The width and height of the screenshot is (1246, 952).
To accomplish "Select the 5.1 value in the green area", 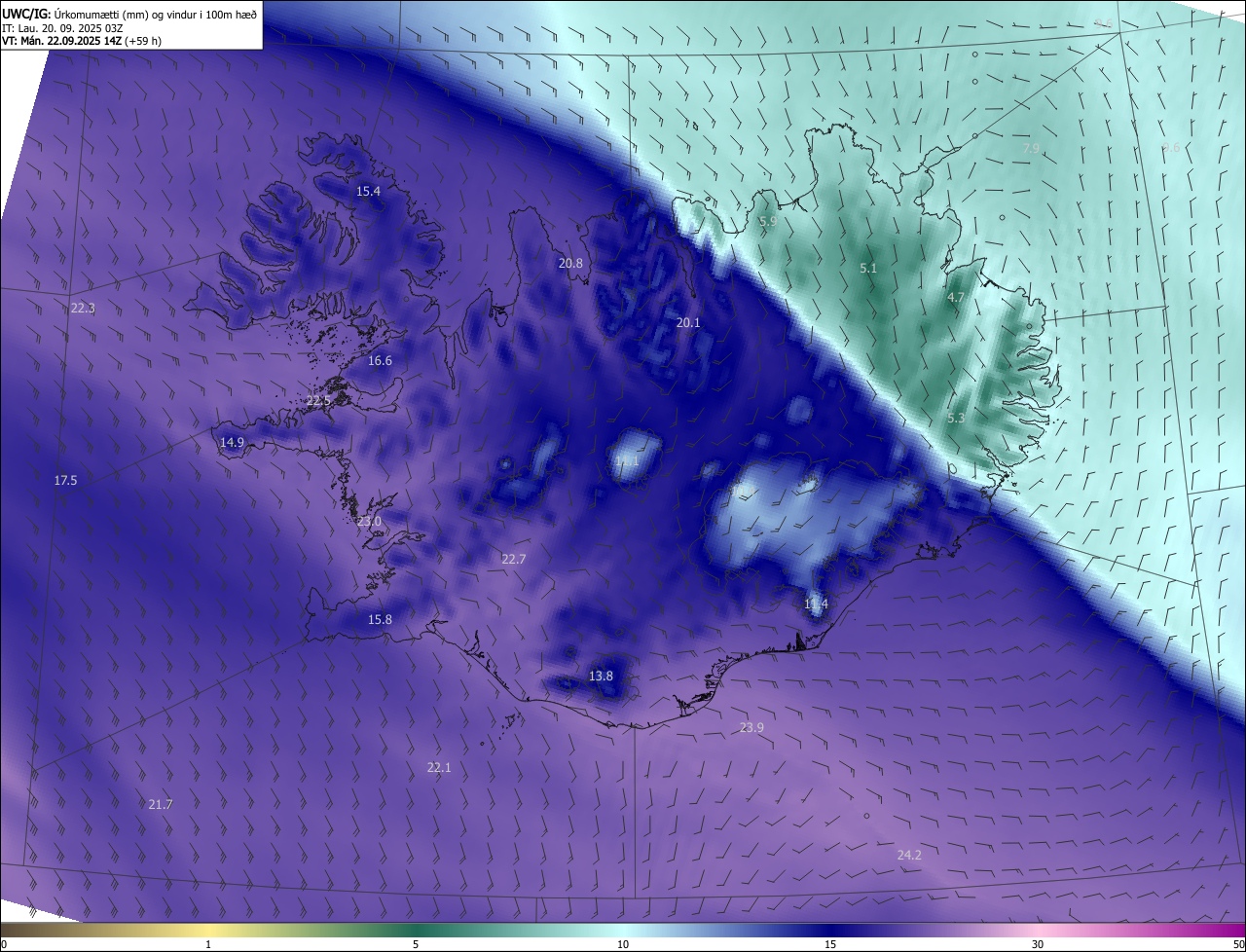I will click(868, 268).
